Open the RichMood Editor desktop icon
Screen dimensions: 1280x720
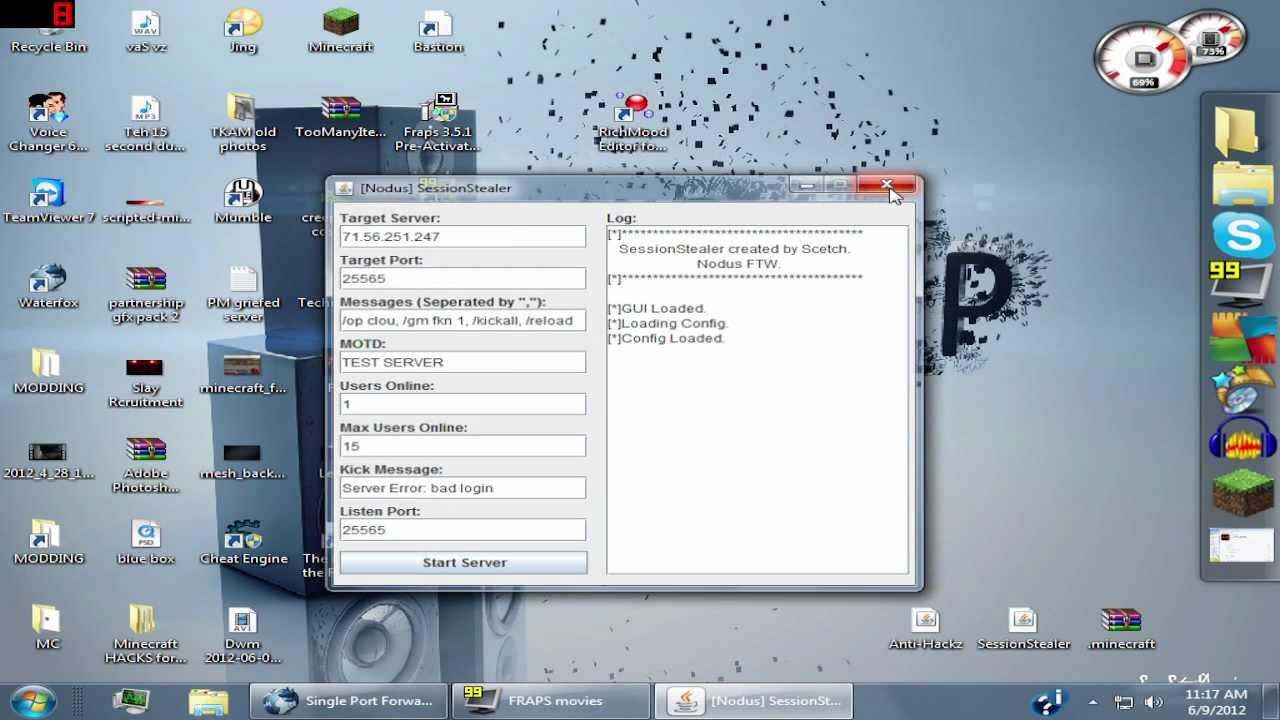[633, 122]
